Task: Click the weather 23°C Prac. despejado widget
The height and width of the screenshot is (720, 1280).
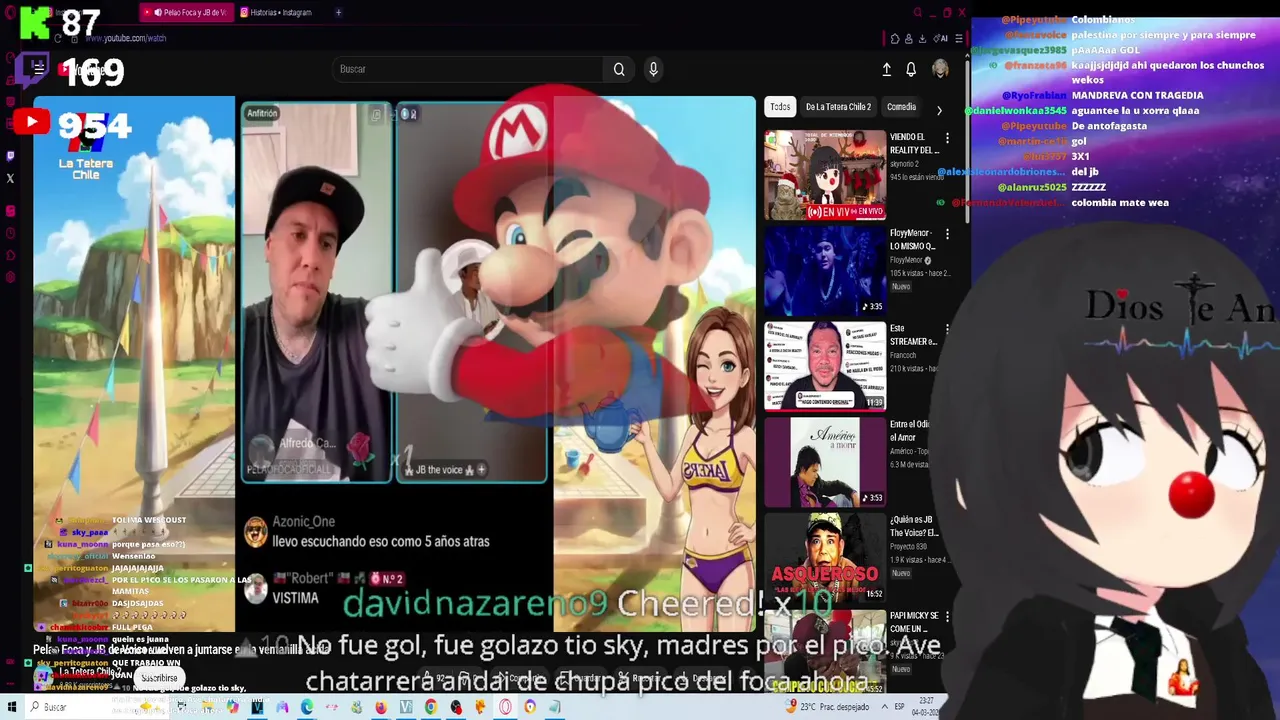Action: (x=828, y=707)
